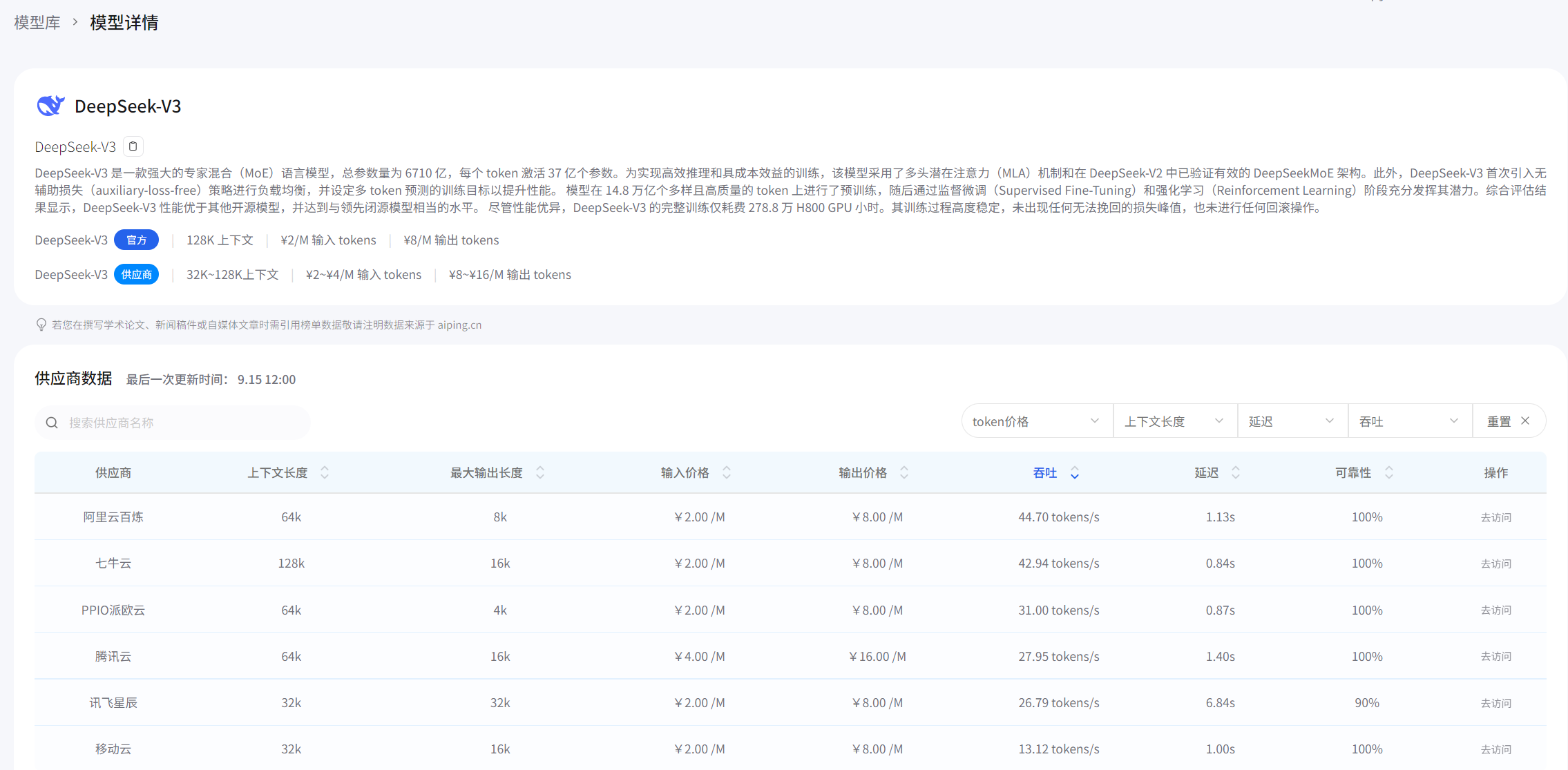Click the 128k context length cell

click(291, 563)
